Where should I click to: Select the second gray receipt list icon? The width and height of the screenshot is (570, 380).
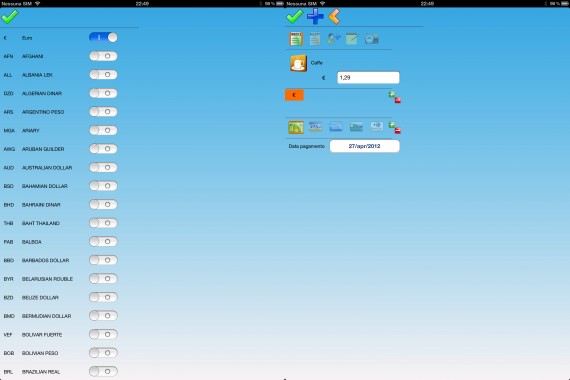pyautogui.click(x=315, y=39)
